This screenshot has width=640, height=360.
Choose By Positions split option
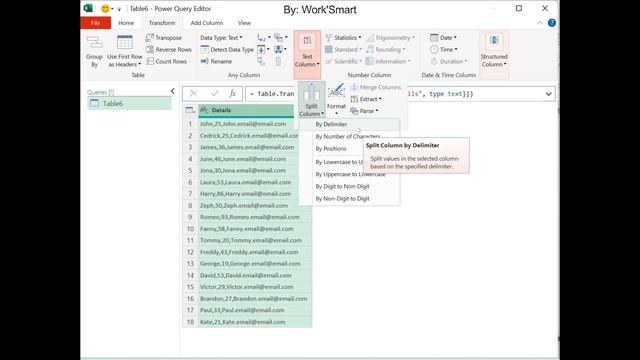click(x=331, y=149)
